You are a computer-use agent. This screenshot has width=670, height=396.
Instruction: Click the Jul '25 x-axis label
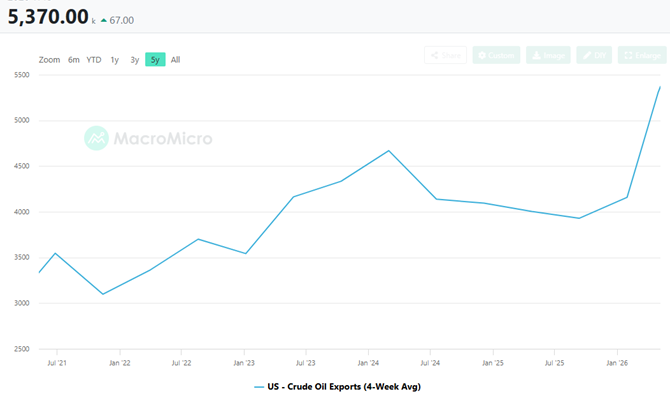click(x=554, y=363)
